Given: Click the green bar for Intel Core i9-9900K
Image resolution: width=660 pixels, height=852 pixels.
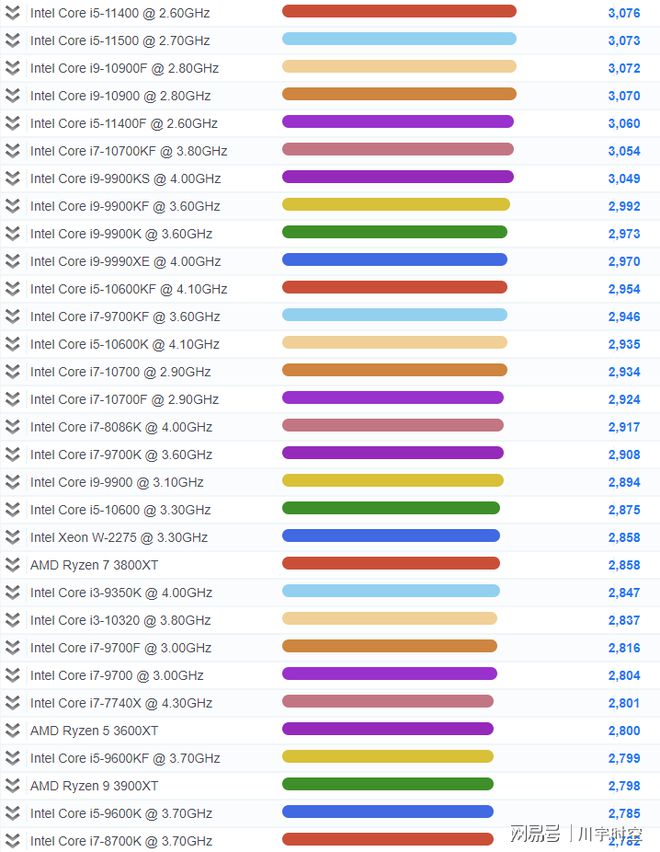Looking at the screenshot, I should [394, 232].
